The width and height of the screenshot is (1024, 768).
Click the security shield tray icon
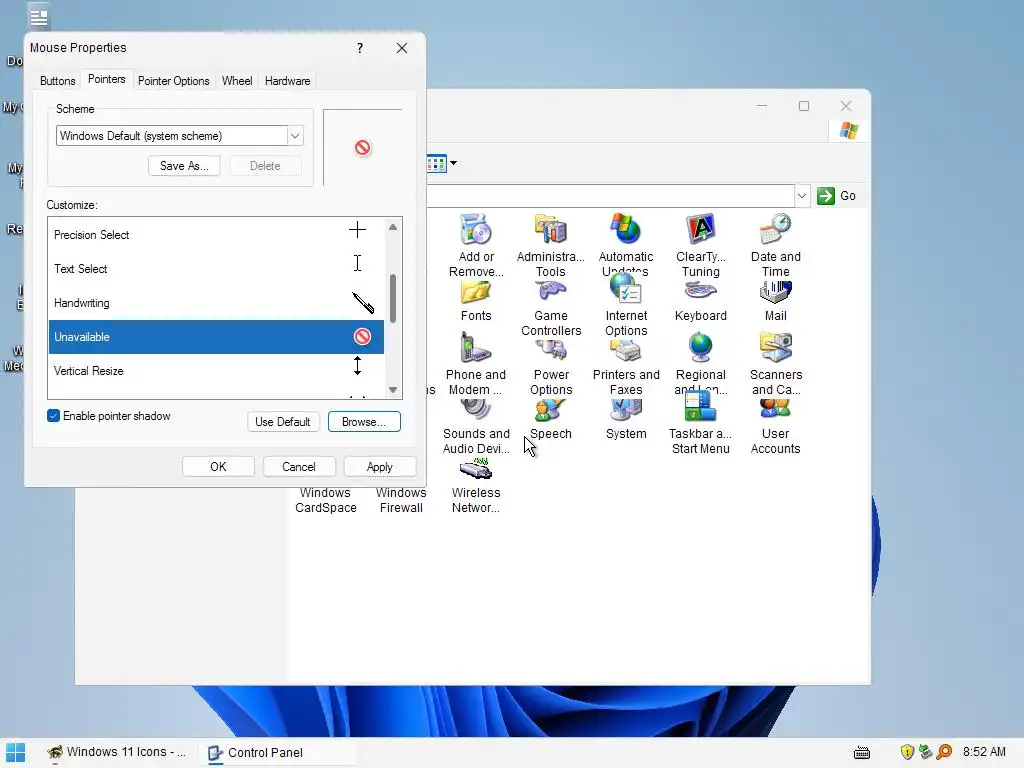pos(906,752)
